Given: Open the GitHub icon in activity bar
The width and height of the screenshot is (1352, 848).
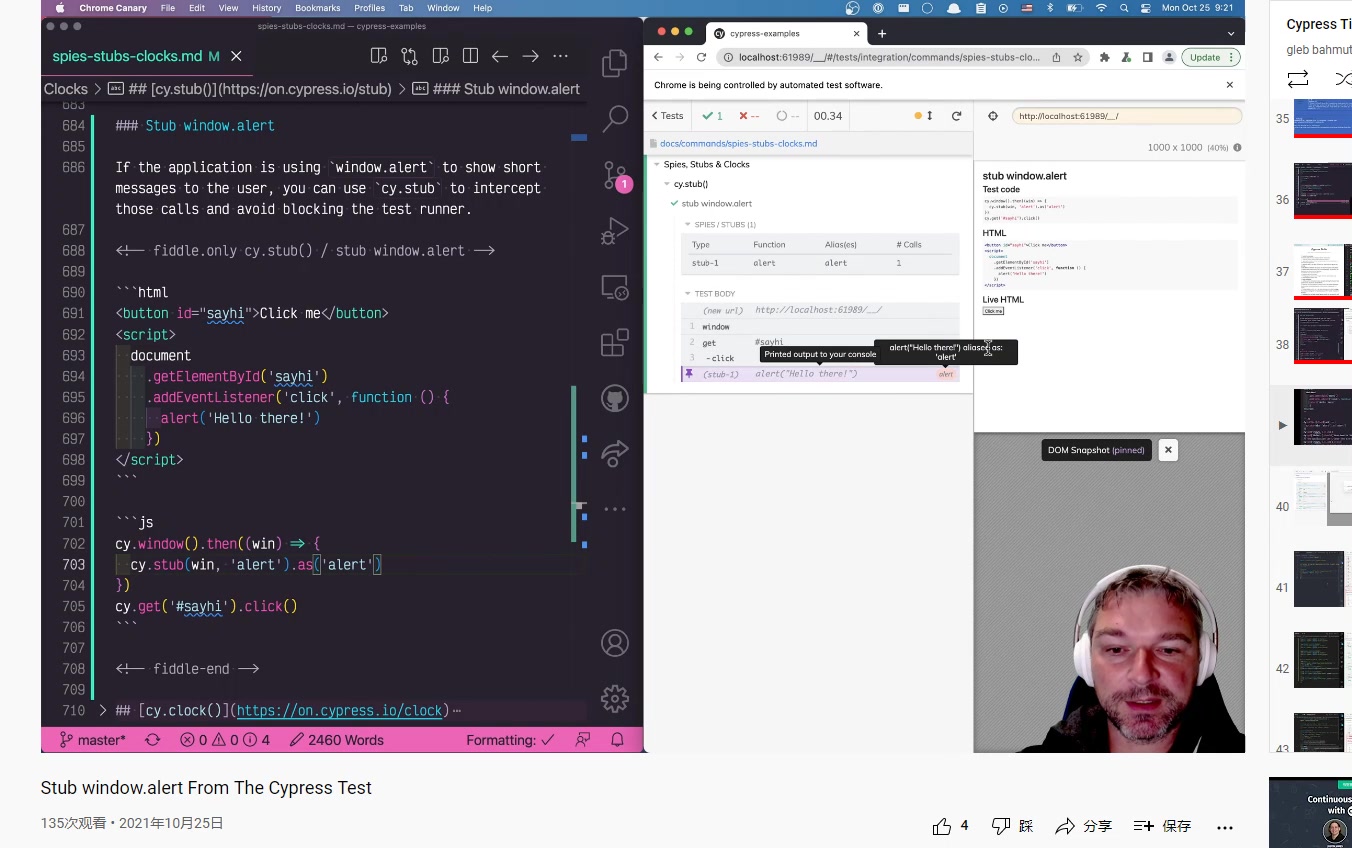Looking at the screenshot, I should (x=614, y=399).
